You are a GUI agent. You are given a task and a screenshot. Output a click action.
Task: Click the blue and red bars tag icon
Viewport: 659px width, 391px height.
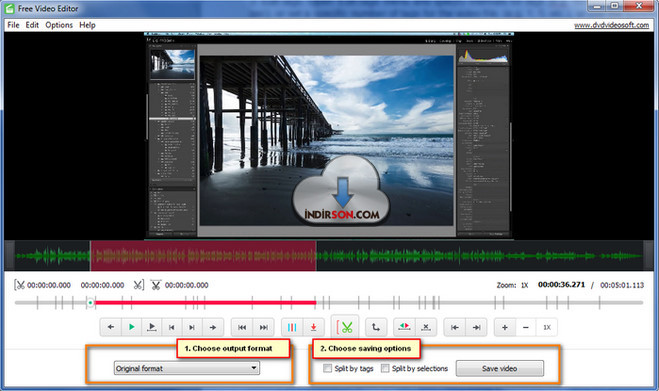(x=292, y=327)
